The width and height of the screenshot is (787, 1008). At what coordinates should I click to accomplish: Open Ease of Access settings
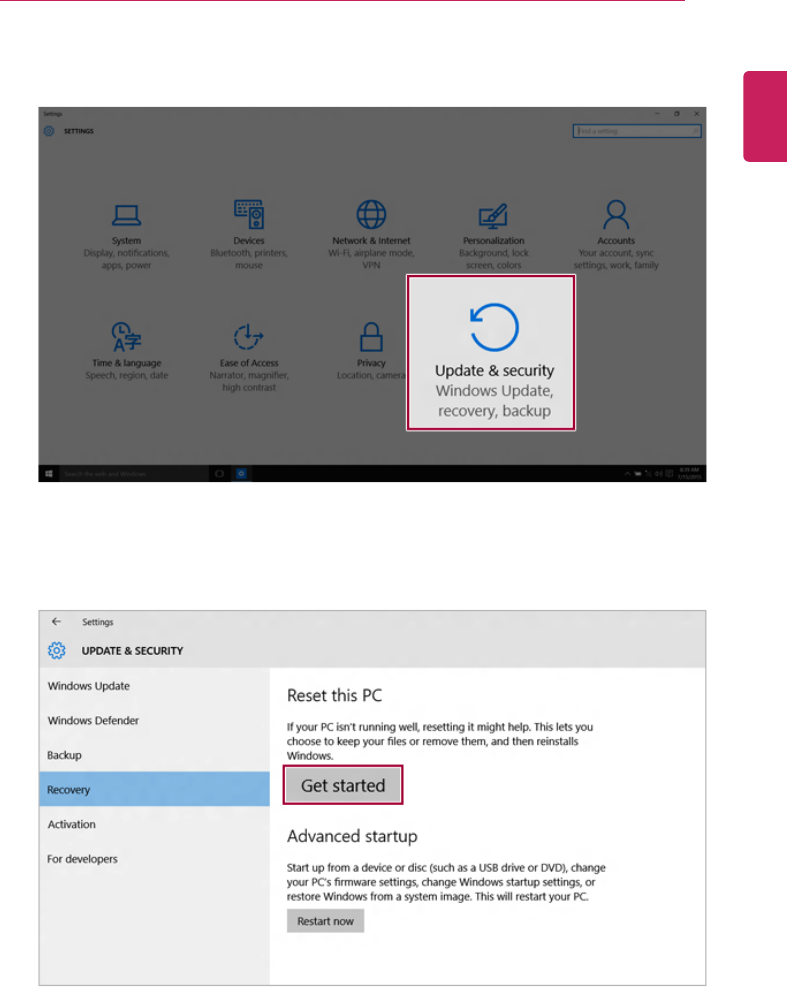pyautogui.click(x=249, y=357)
